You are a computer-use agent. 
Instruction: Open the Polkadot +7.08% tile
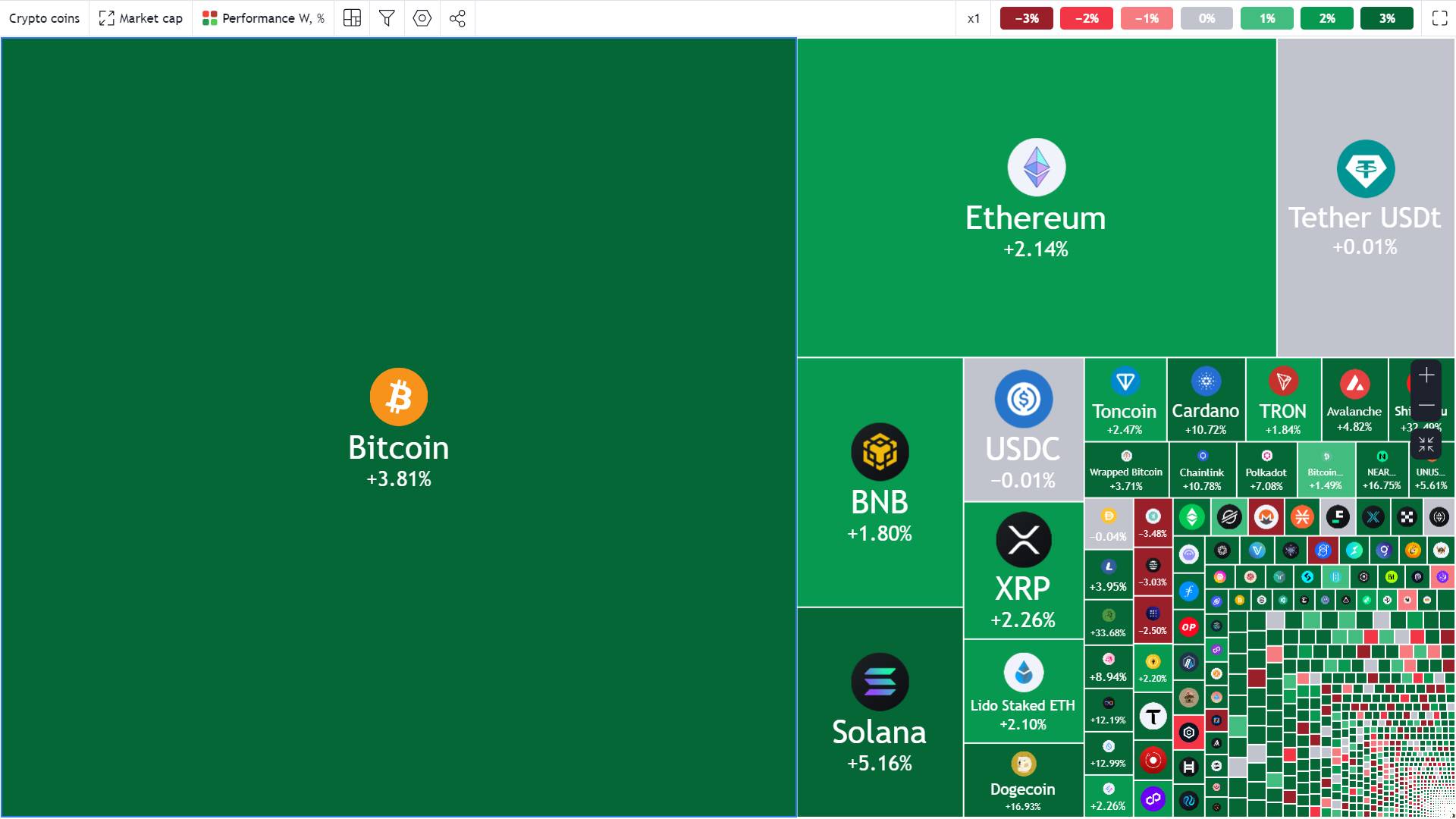1266,469
